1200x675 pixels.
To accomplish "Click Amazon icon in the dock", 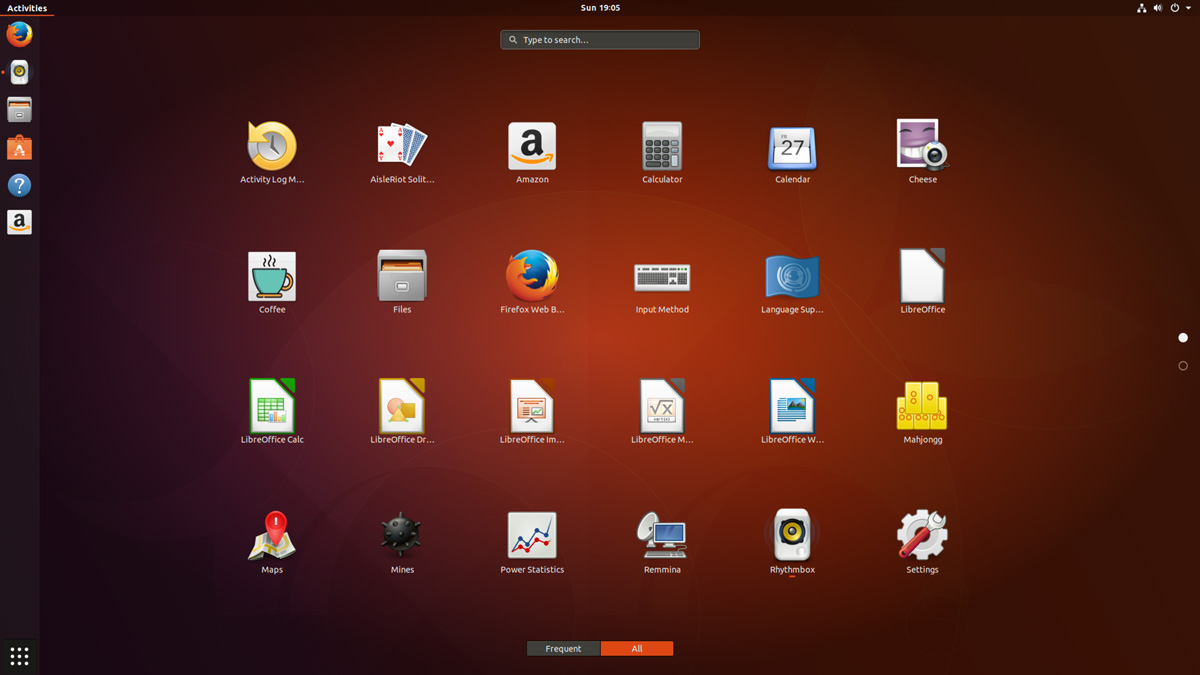I will point(19,222).
